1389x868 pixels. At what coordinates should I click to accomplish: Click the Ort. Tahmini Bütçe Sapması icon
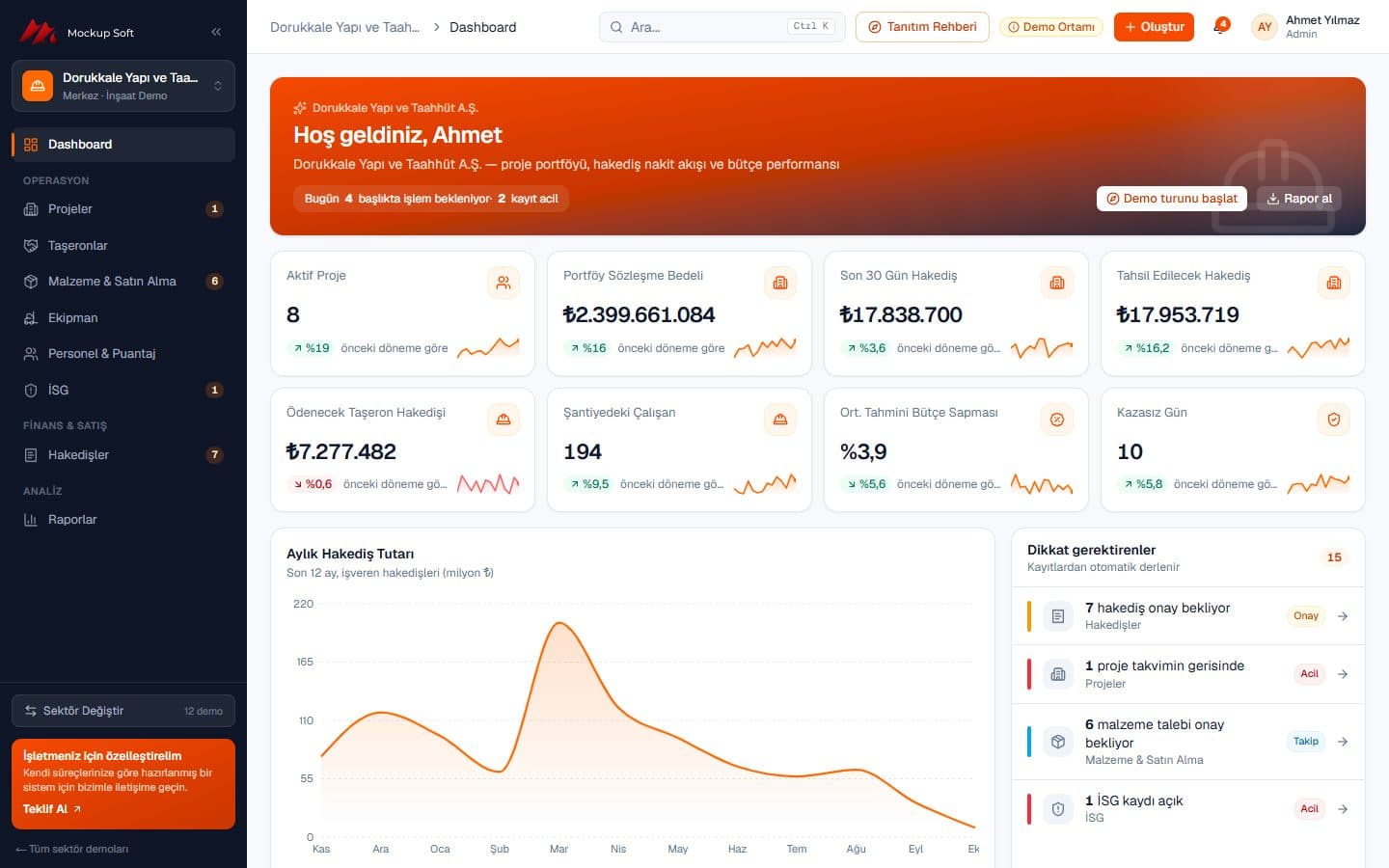[1057, 420]
